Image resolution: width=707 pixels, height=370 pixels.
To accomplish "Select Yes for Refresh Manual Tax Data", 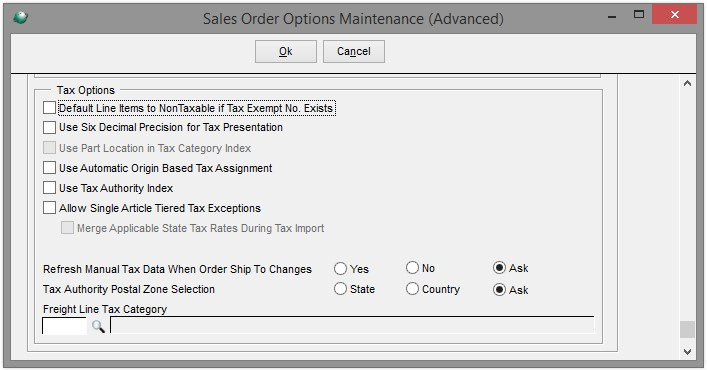I will (x=340, y=269).
